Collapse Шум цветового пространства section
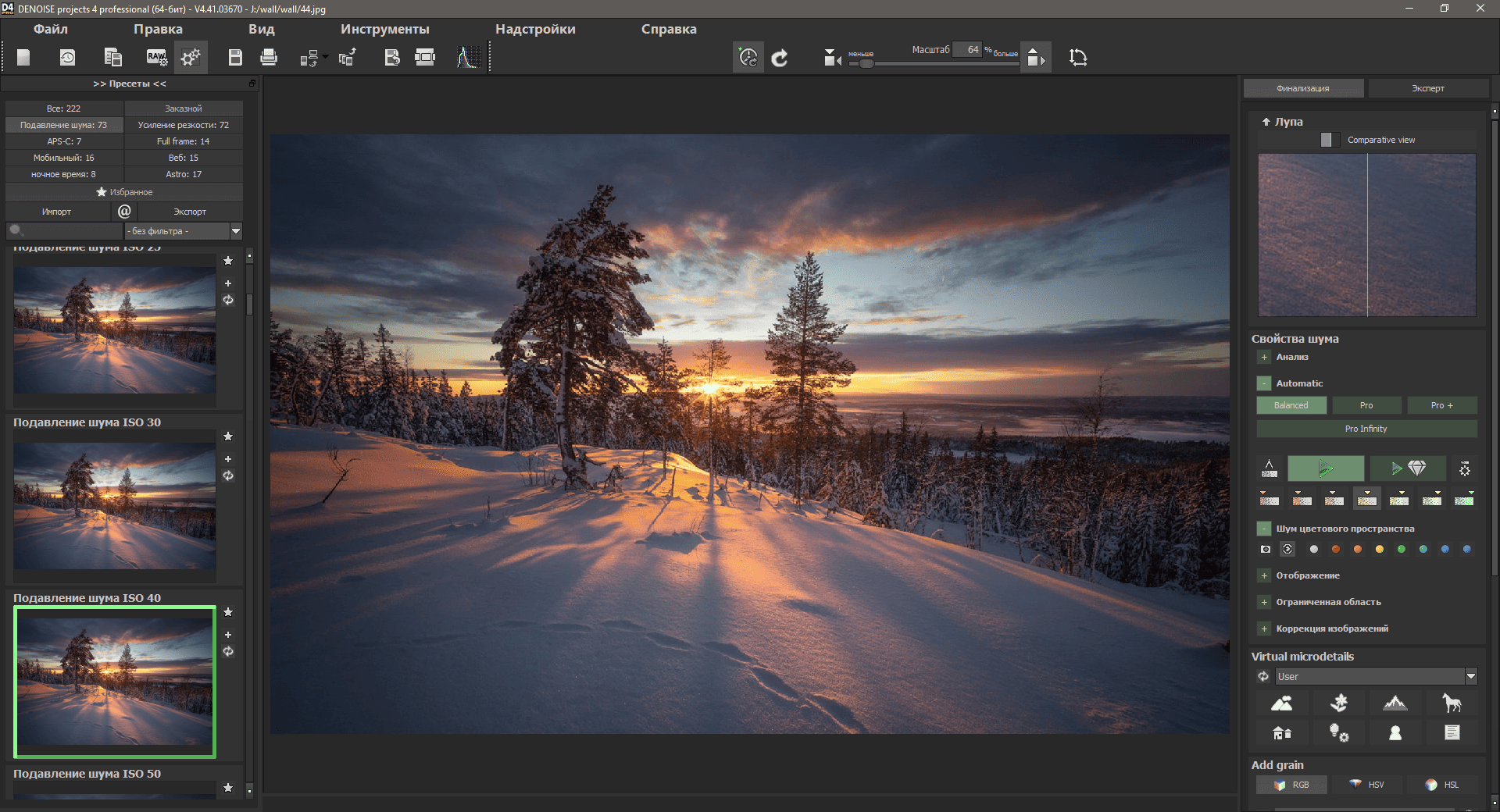The width and height of the screenshot is (1500, 812). [x=1264, y=529]
